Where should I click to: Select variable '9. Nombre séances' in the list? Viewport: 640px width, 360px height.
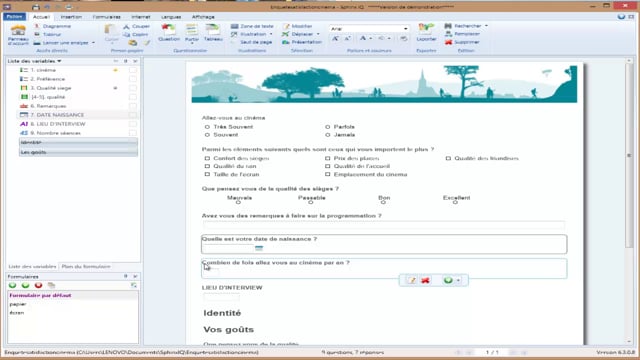pyautogui.click(x=55, y=133)
